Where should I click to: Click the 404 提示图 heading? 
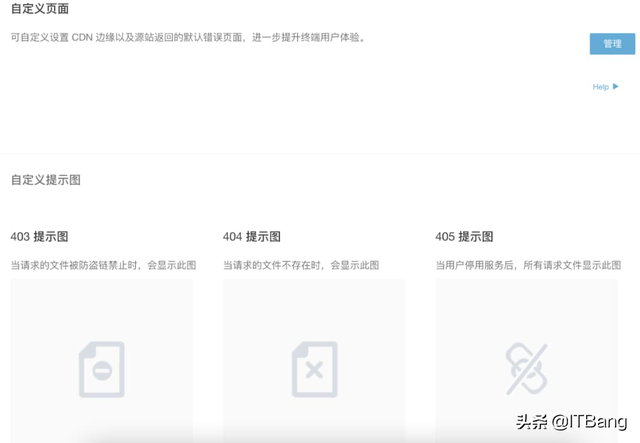tap(251, 237)
